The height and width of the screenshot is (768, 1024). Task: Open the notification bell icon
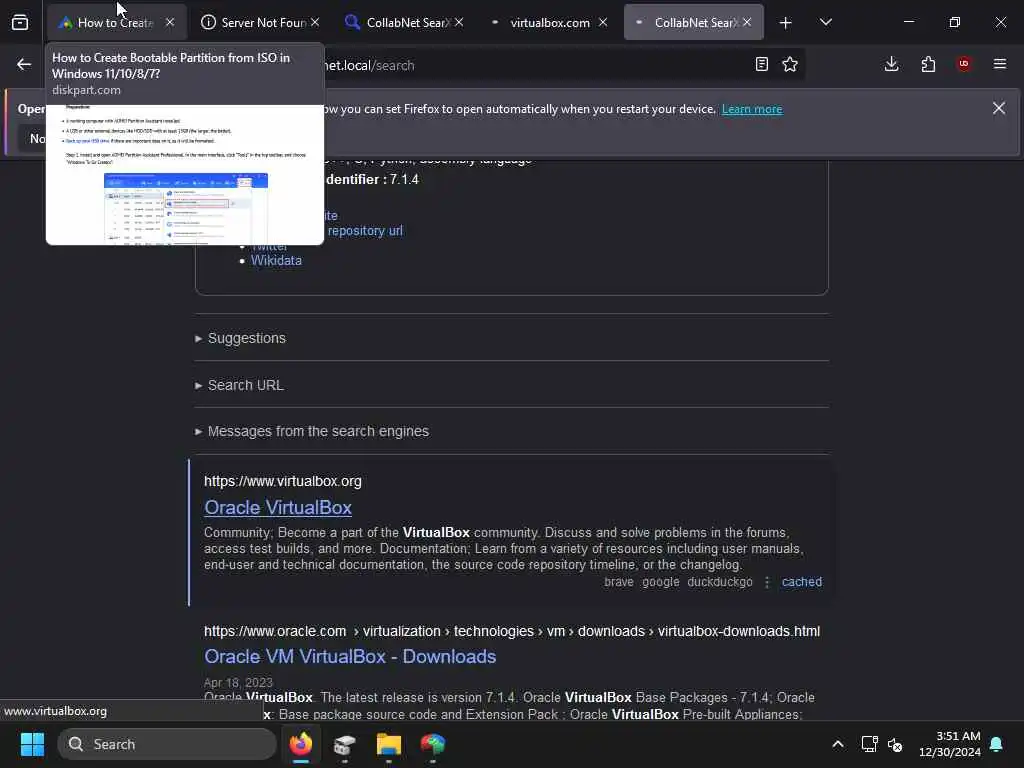coord(997,744)
